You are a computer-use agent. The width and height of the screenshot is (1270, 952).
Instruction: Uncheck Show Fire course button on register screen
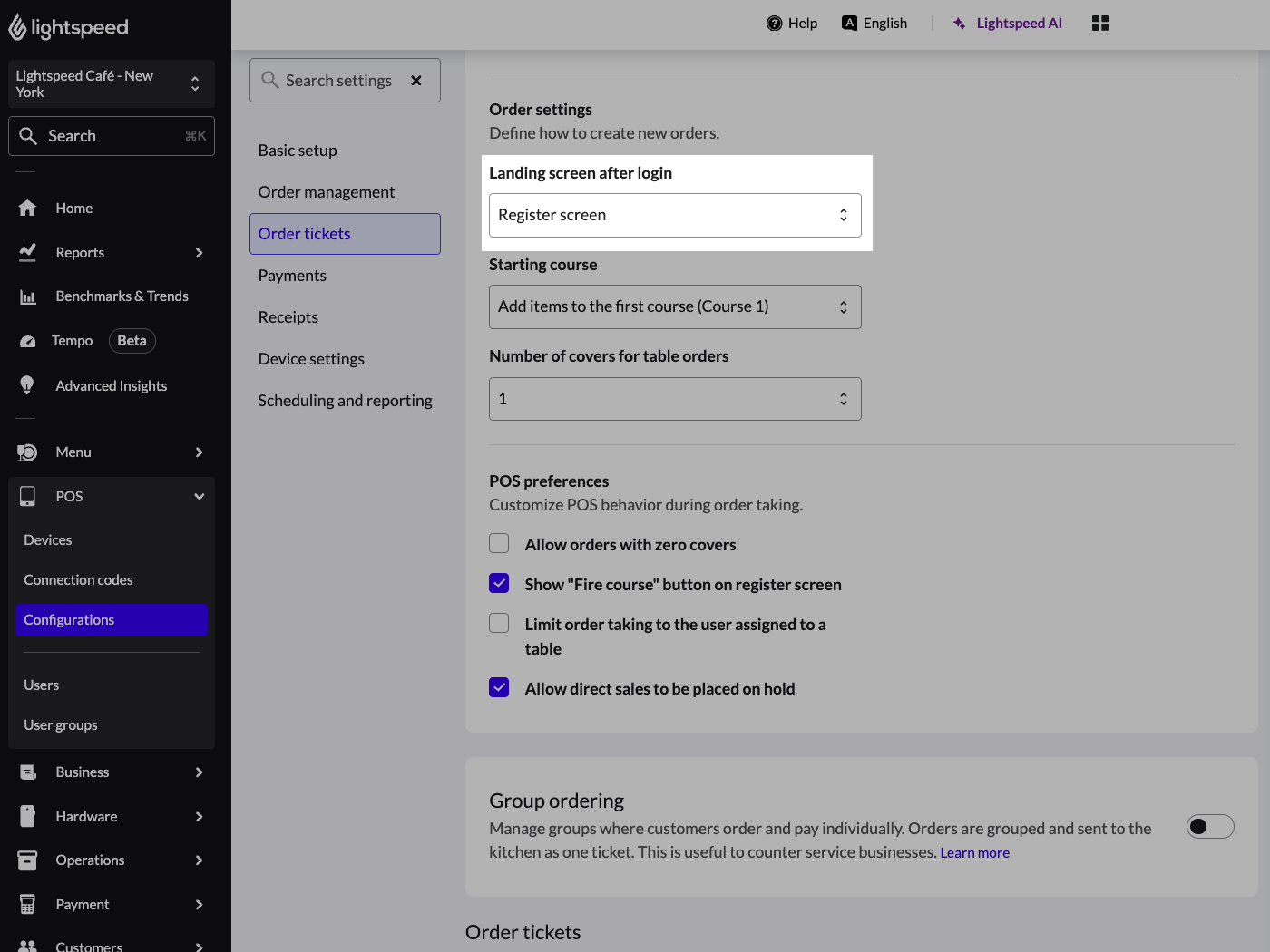(x=499, y=583)
